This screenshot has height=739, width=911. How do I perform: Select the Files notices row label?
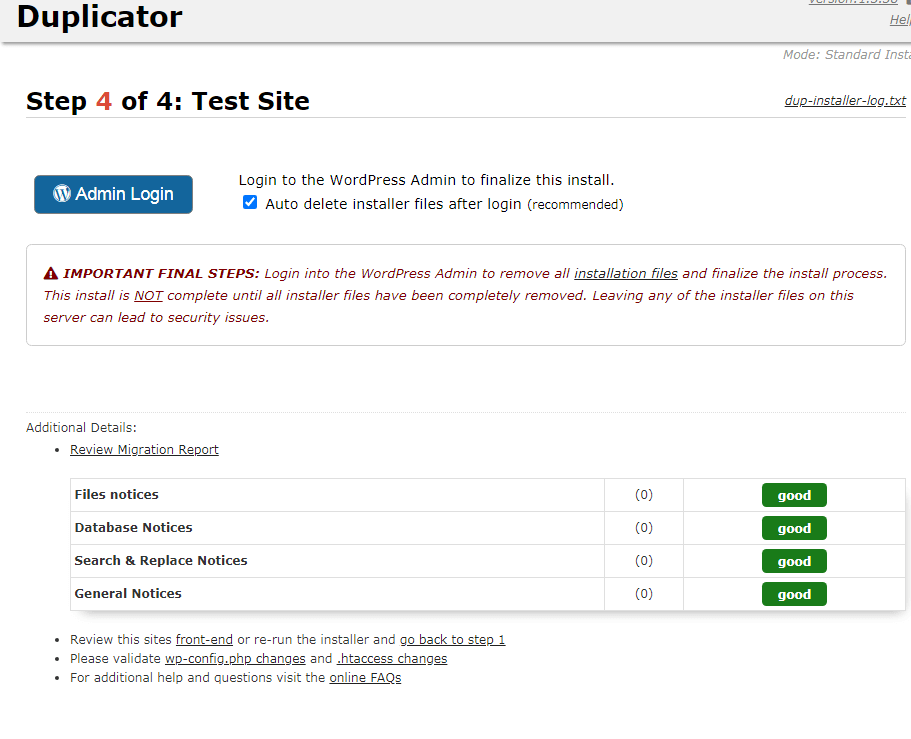116,494
